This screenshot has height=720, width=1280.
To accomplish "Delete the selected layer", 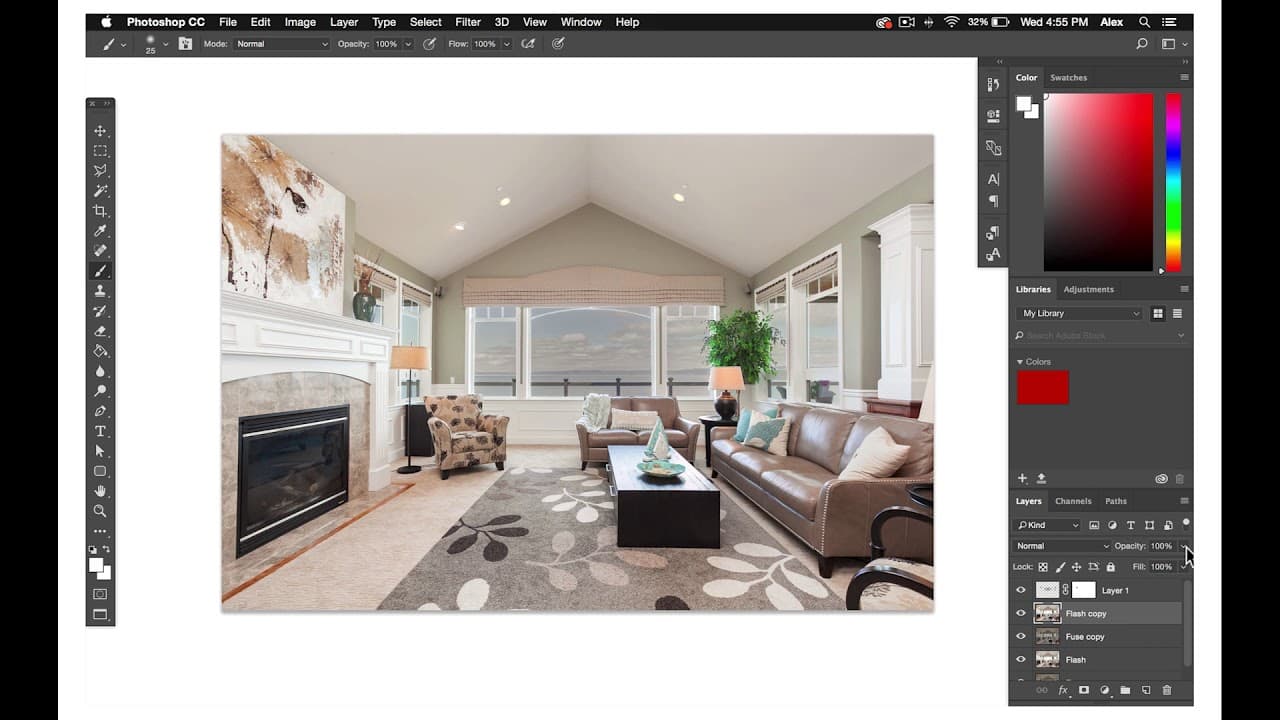I will tap(1166, 690).
